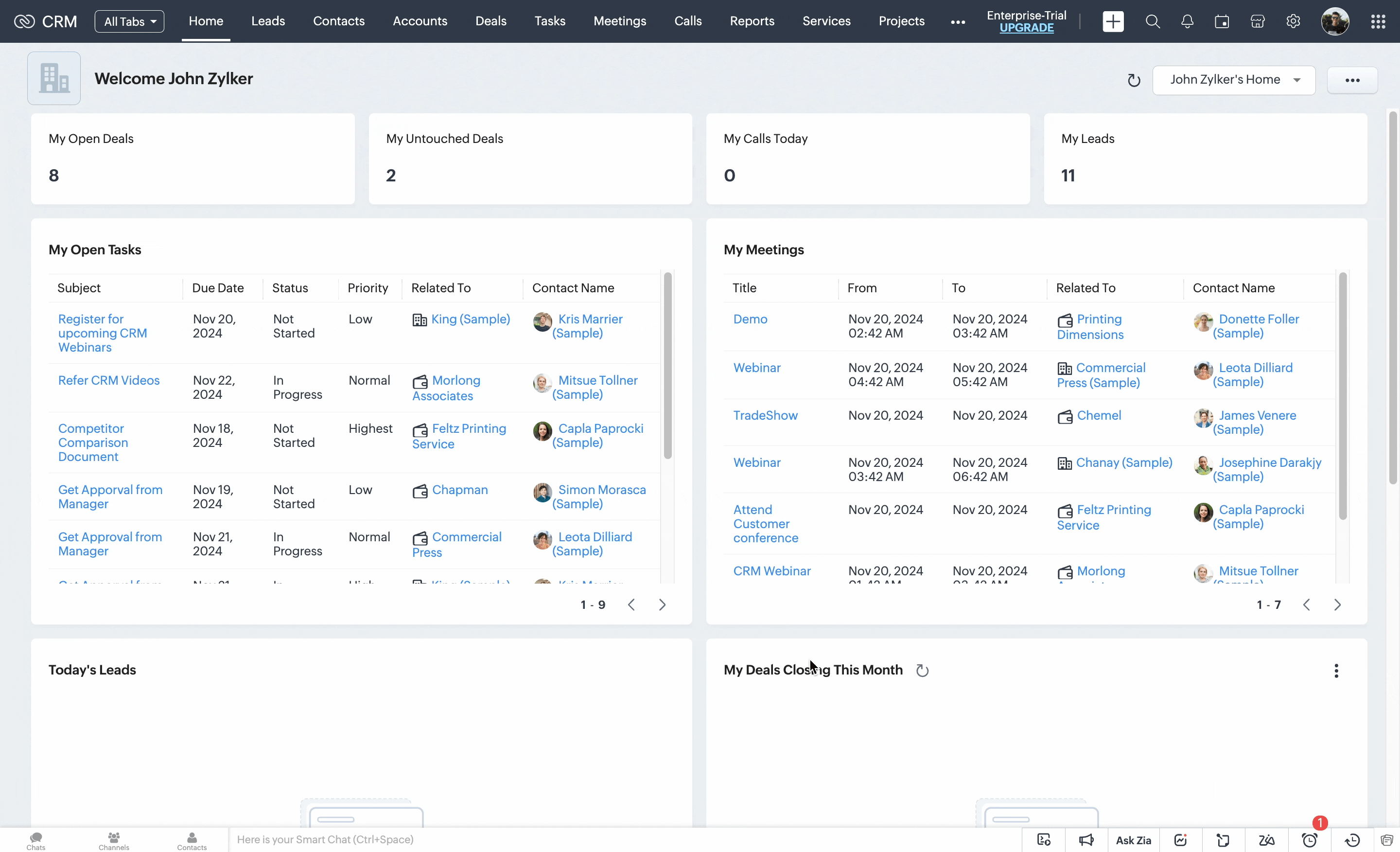Open the settings gear icon
Screen dimensions: 1400x852
coord(1293,21)
